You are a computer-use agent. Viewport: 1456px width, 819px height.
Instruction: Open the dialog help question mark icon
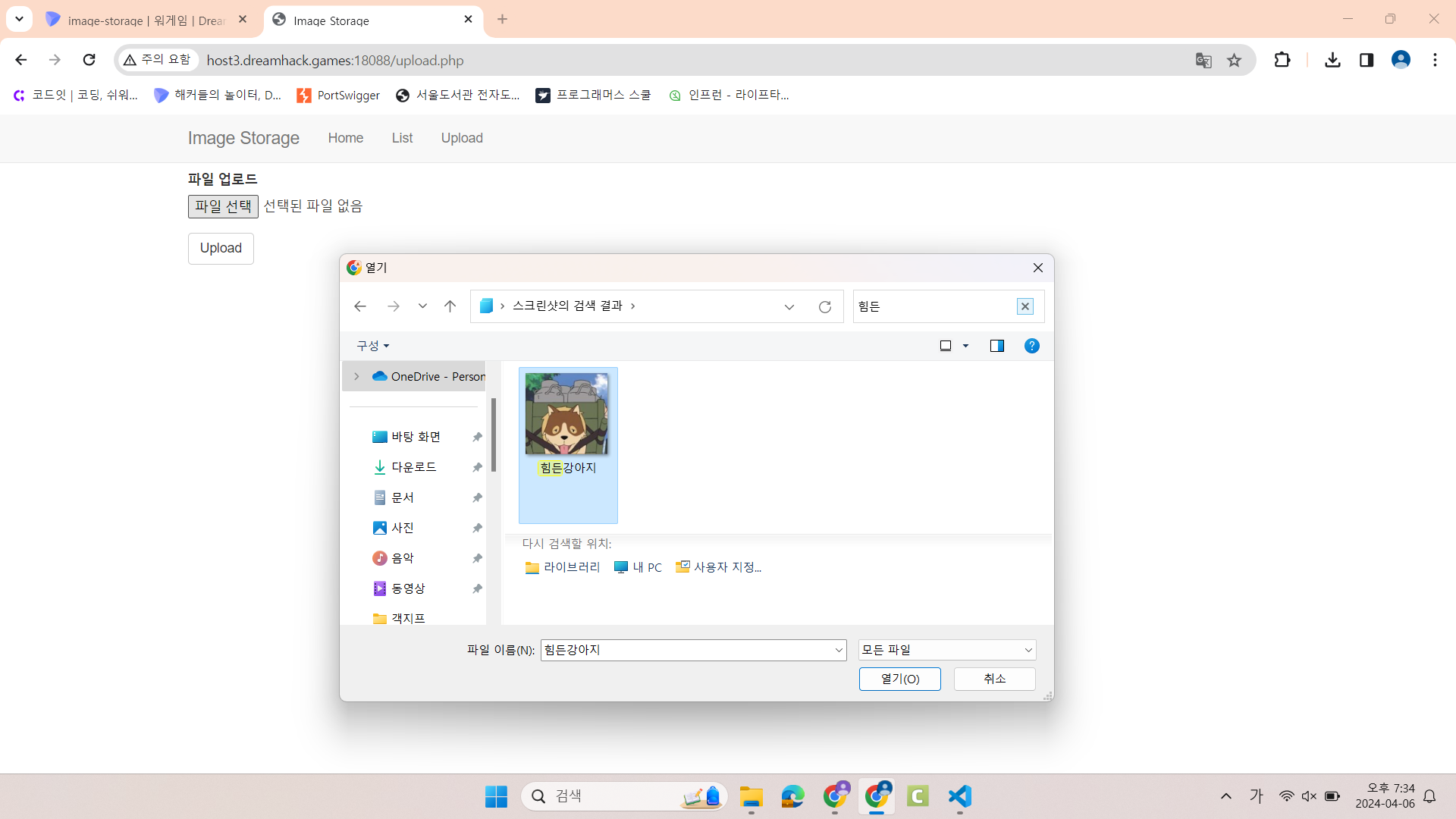coord(1031,346)
